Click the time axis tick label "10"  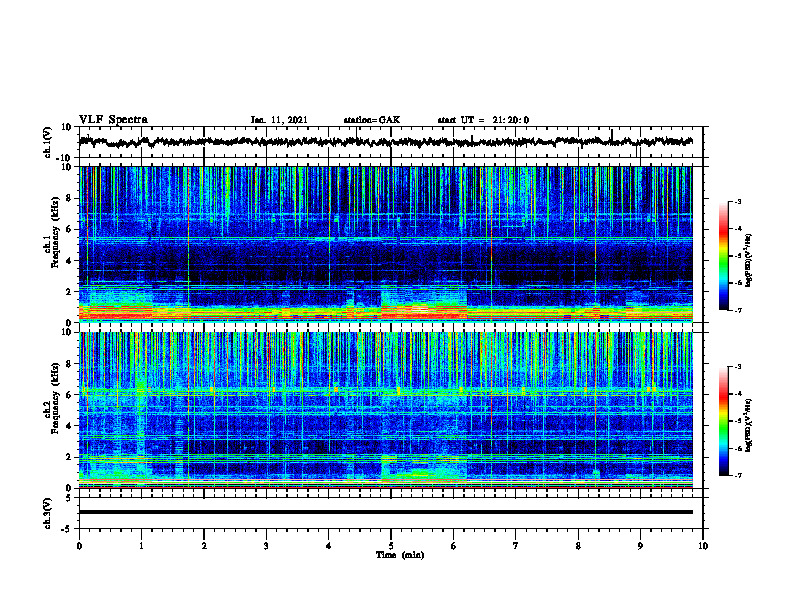coord(703,546)
